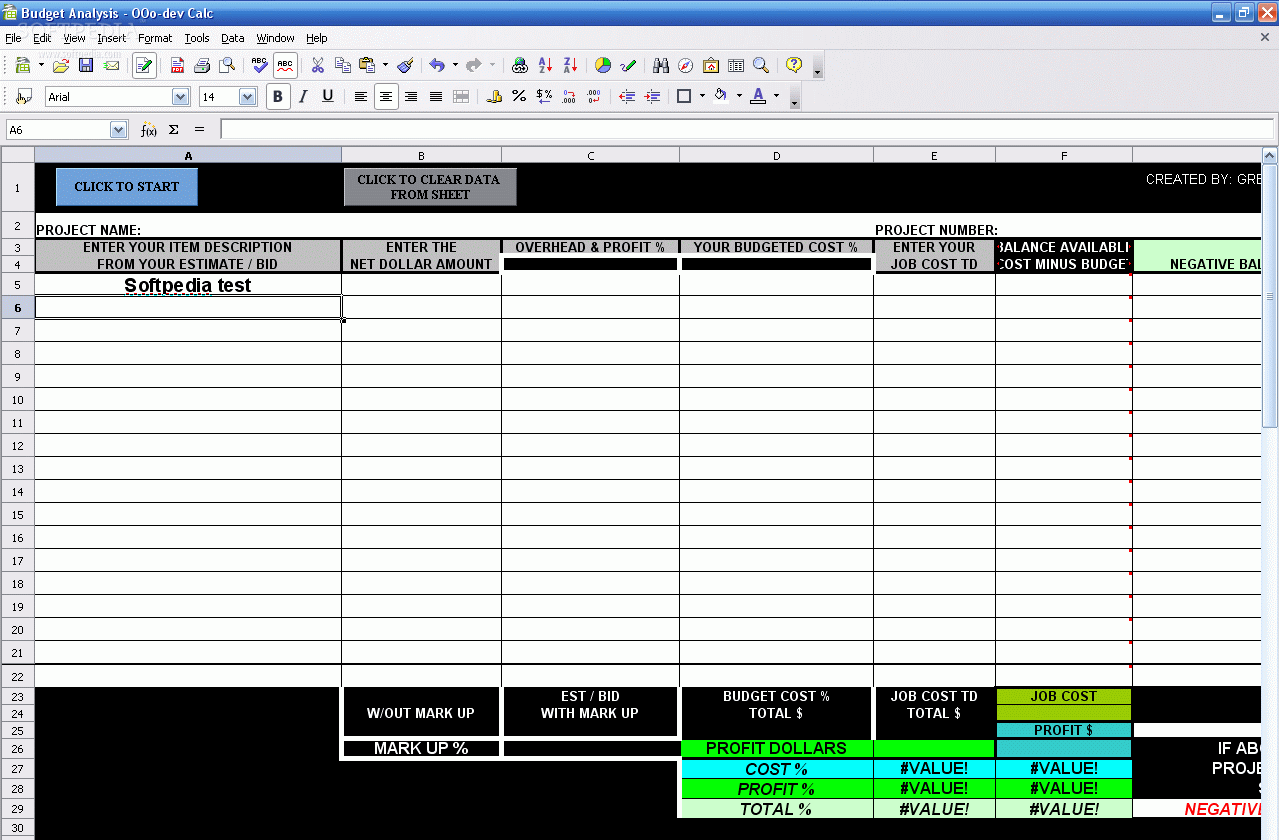Screen dimensions: 1279x840
Task: Open the Styles and Formatting window
Action: (24, 96)
